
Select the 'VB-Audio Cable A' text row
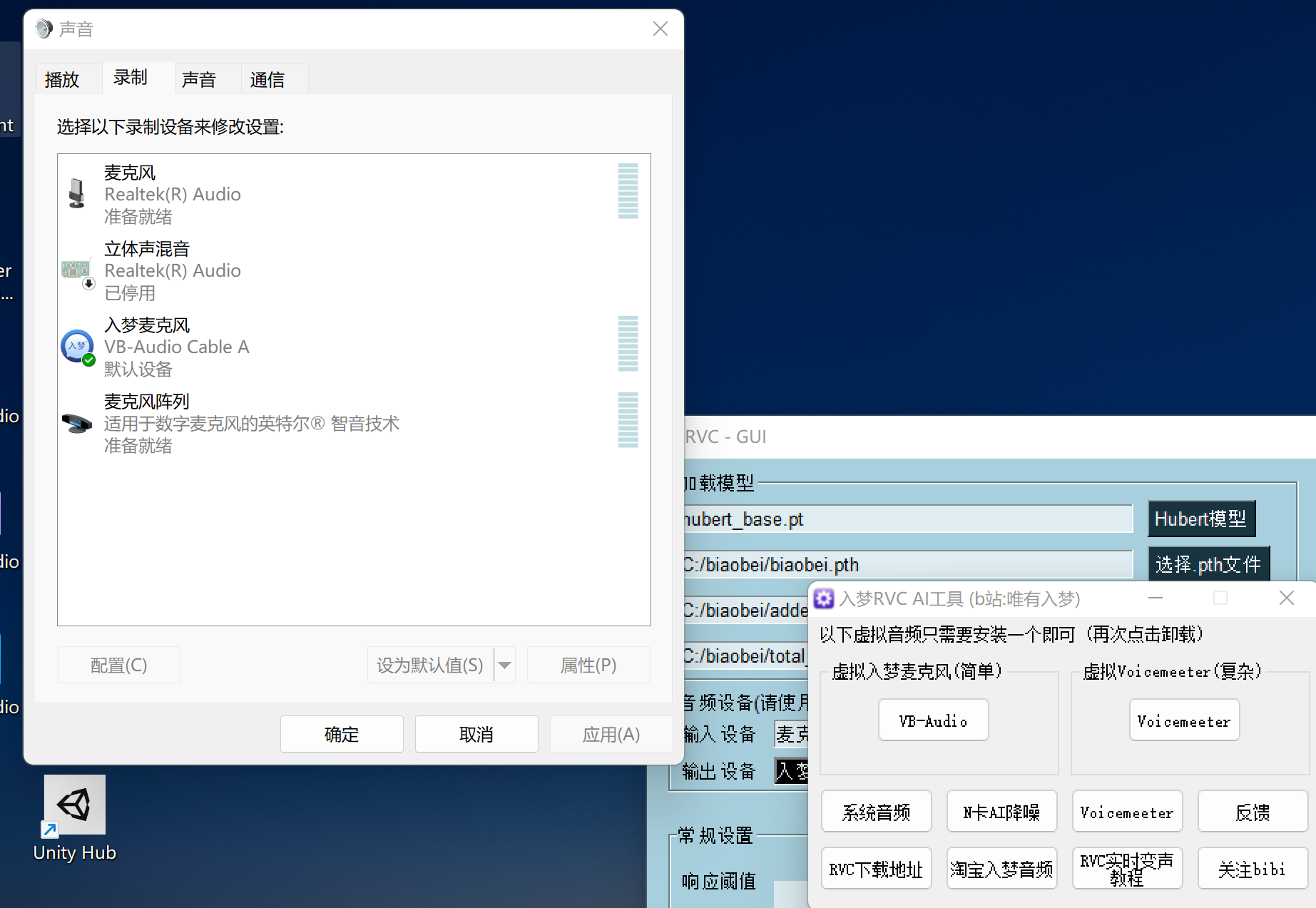[177, 347]
